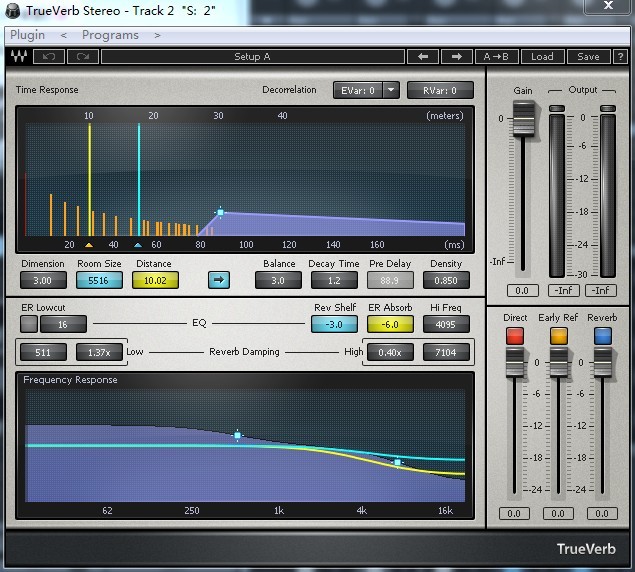The image size is (635, 572).
Task: Reset the left output clip indicator
Action: point(557,108)
